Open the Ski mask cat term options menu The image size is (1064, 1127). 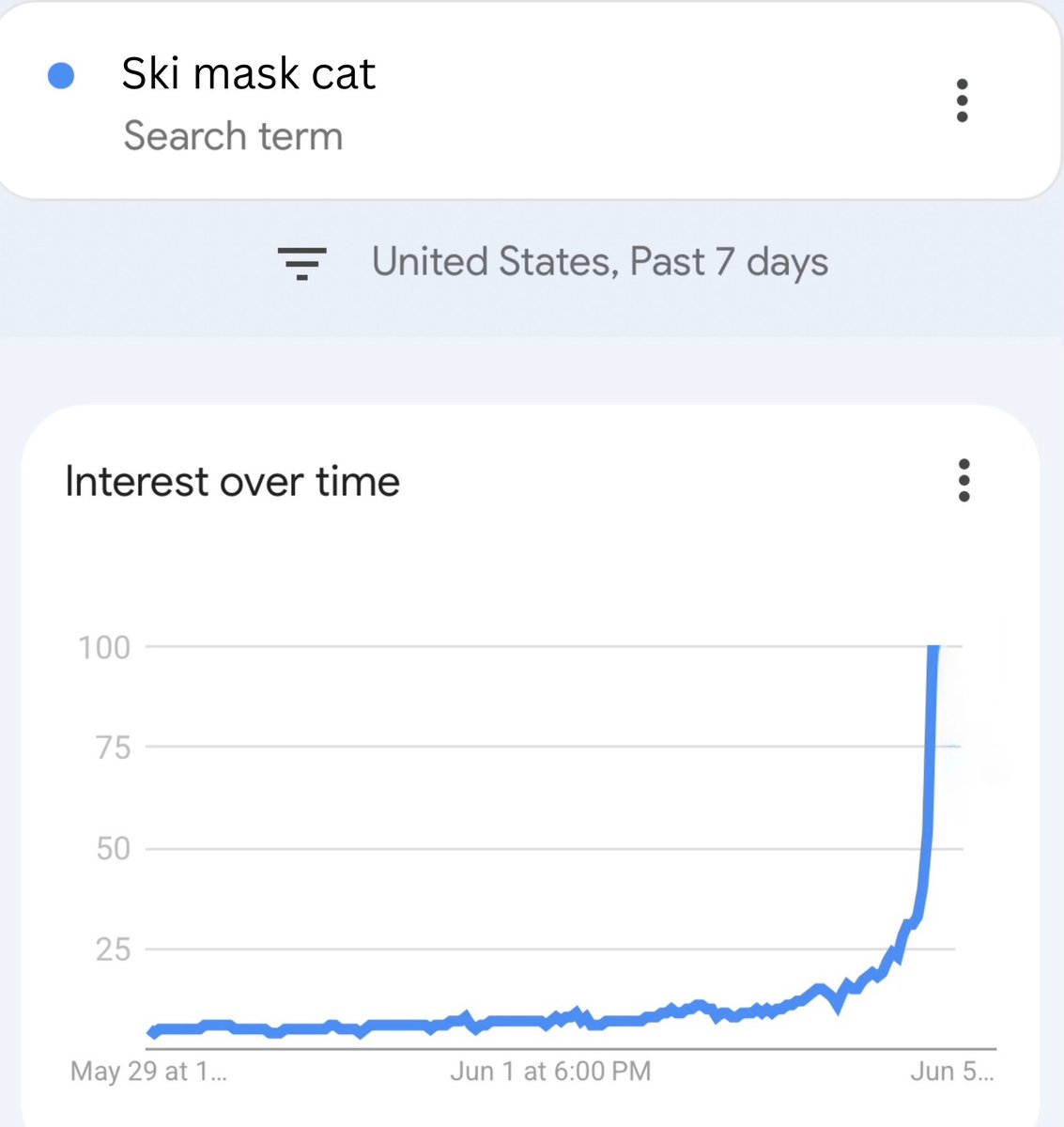[x=962, y=100]
